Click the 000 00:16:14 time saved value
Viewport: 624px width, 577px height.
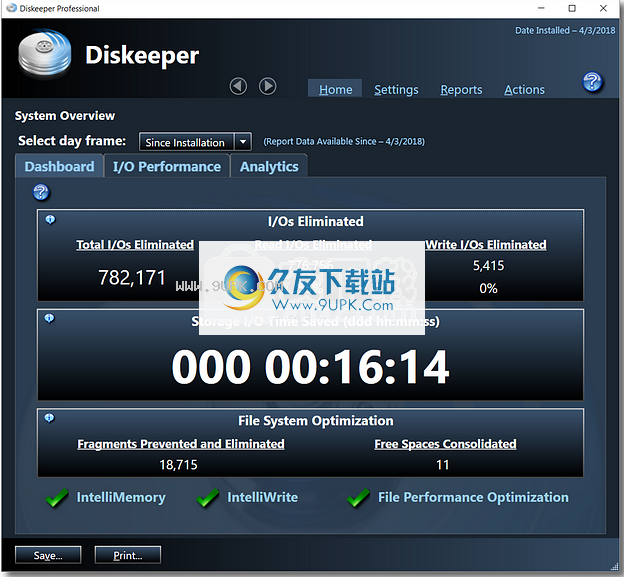click(311, 367)
